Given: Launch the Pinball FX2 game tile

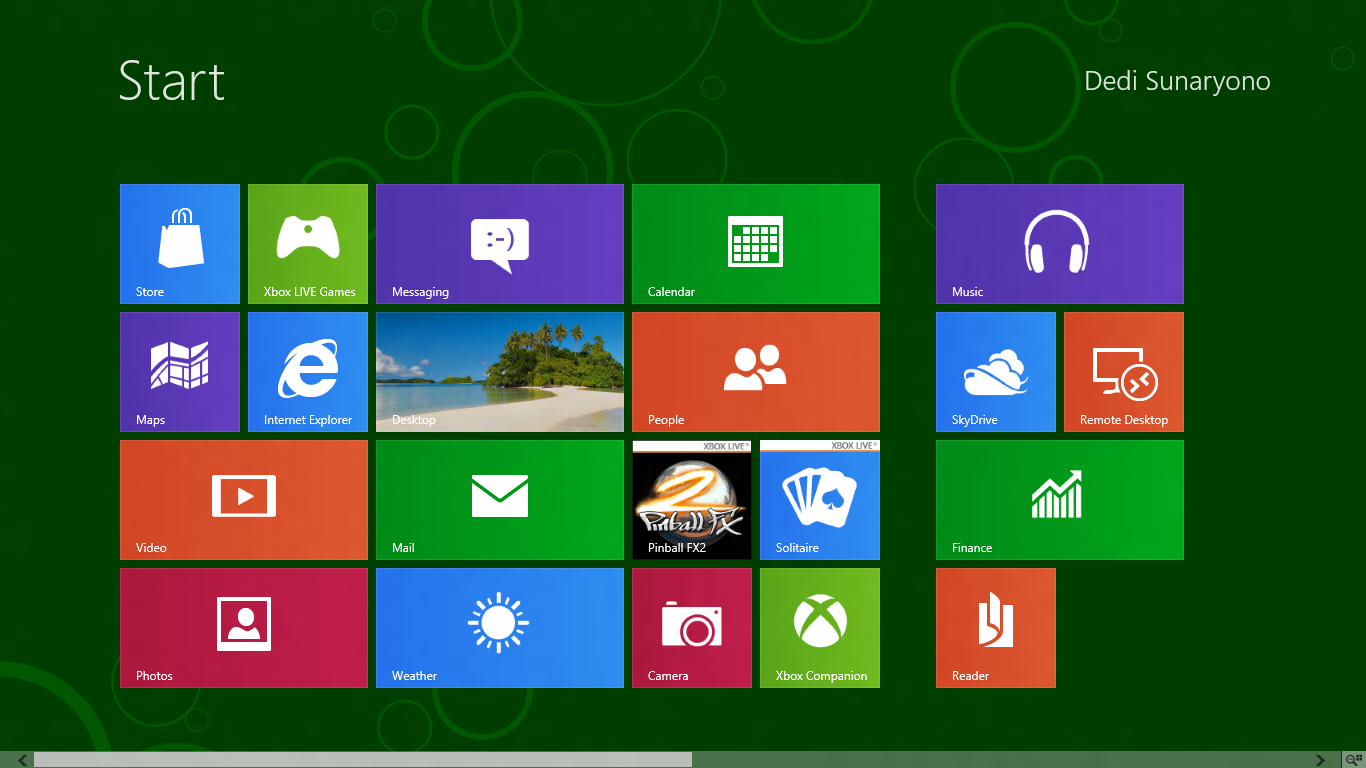Looking at the screenshot, I should [x=692, y=500].
